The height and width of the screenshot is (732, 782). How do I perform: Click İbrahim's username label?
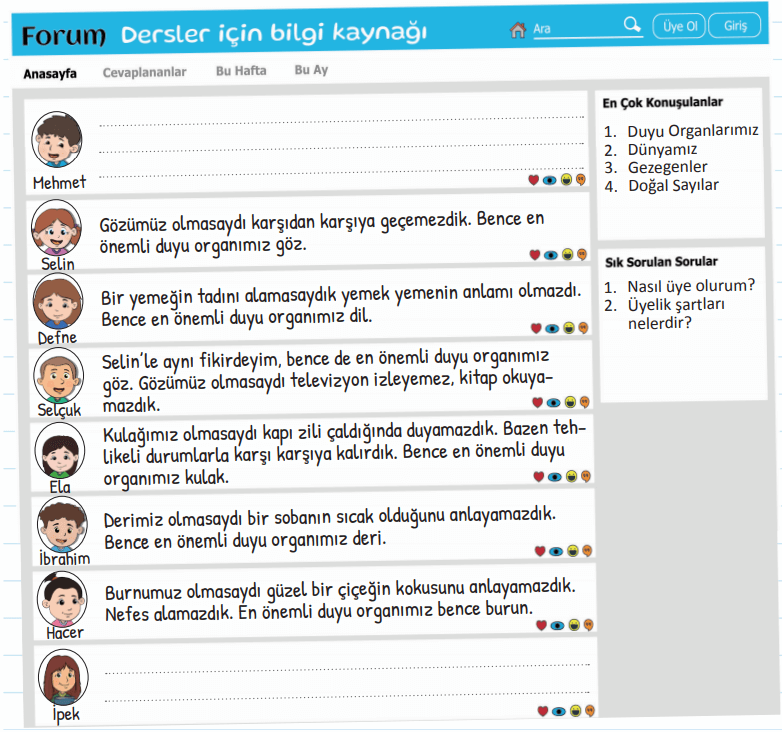tap(64, 558)
